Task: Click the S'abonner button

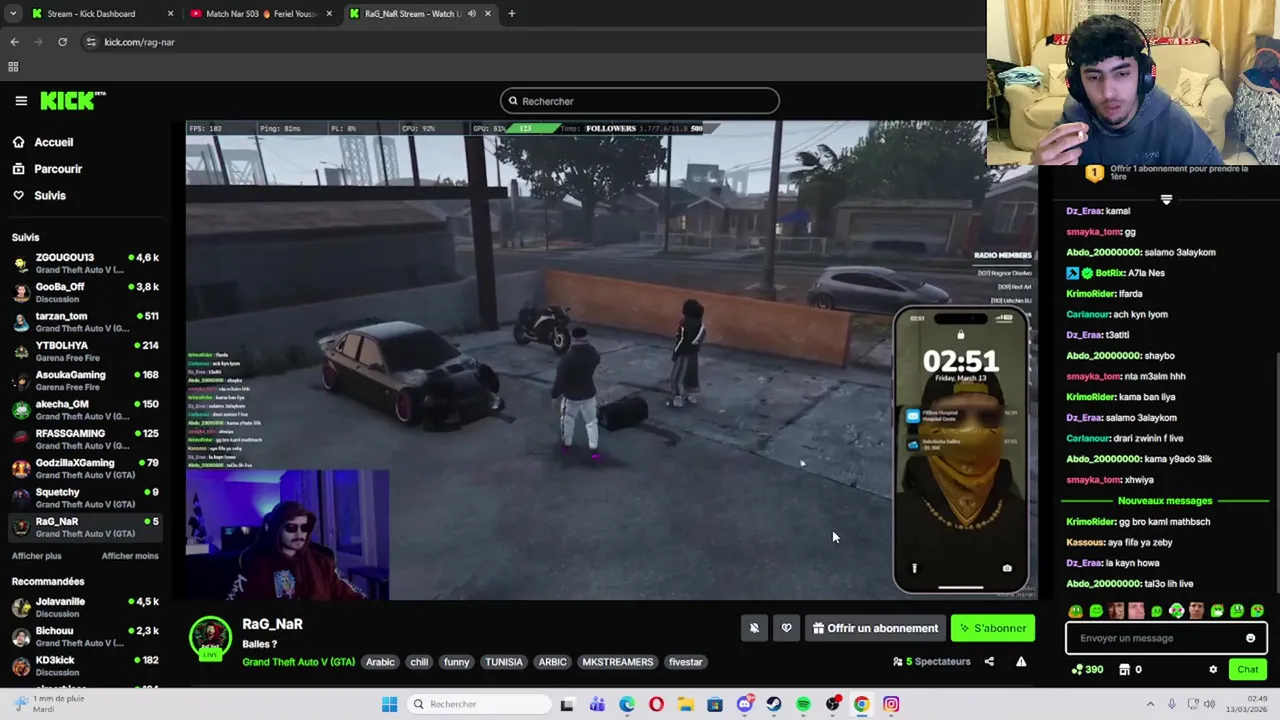Action: coord(993,628)
